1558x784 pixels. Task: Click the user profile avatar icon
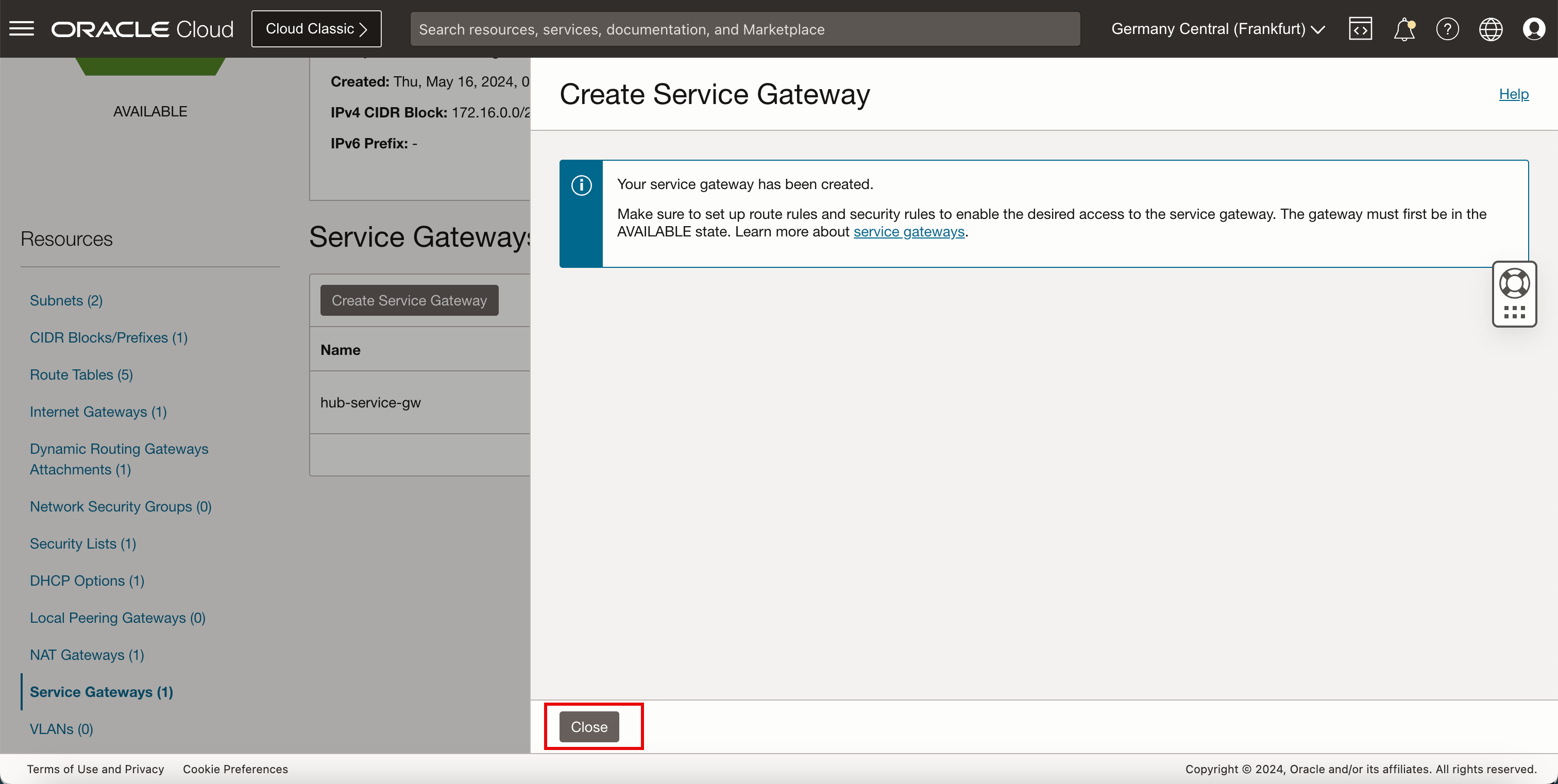tap(1534, 29)
